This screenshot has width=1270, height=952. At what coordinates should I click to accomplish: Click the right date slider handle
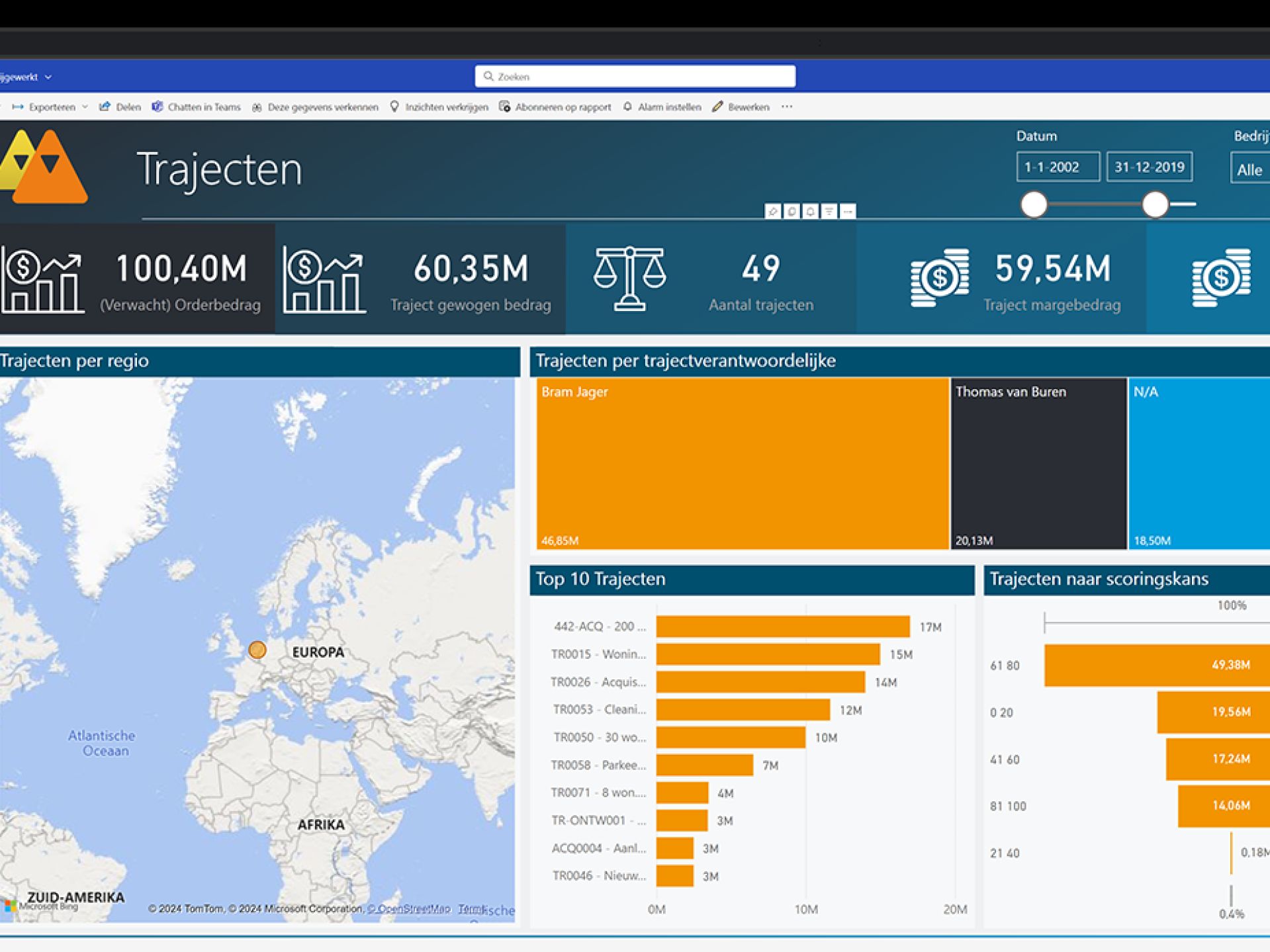[x=1155, y=204]
